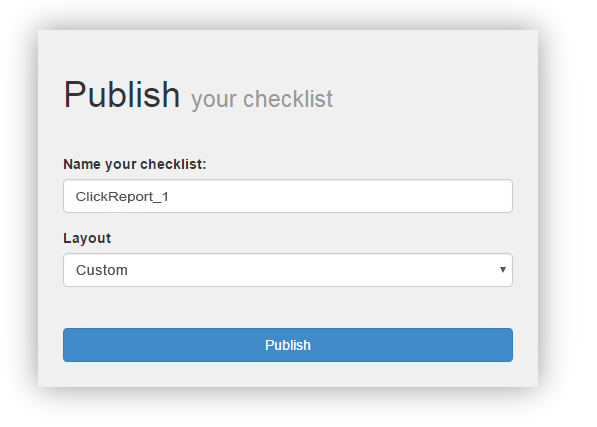Image resolution: width=597 pixels, height=427 pixels.
Task: Click the large 'Publish' heading
Action: pos(122,95)
